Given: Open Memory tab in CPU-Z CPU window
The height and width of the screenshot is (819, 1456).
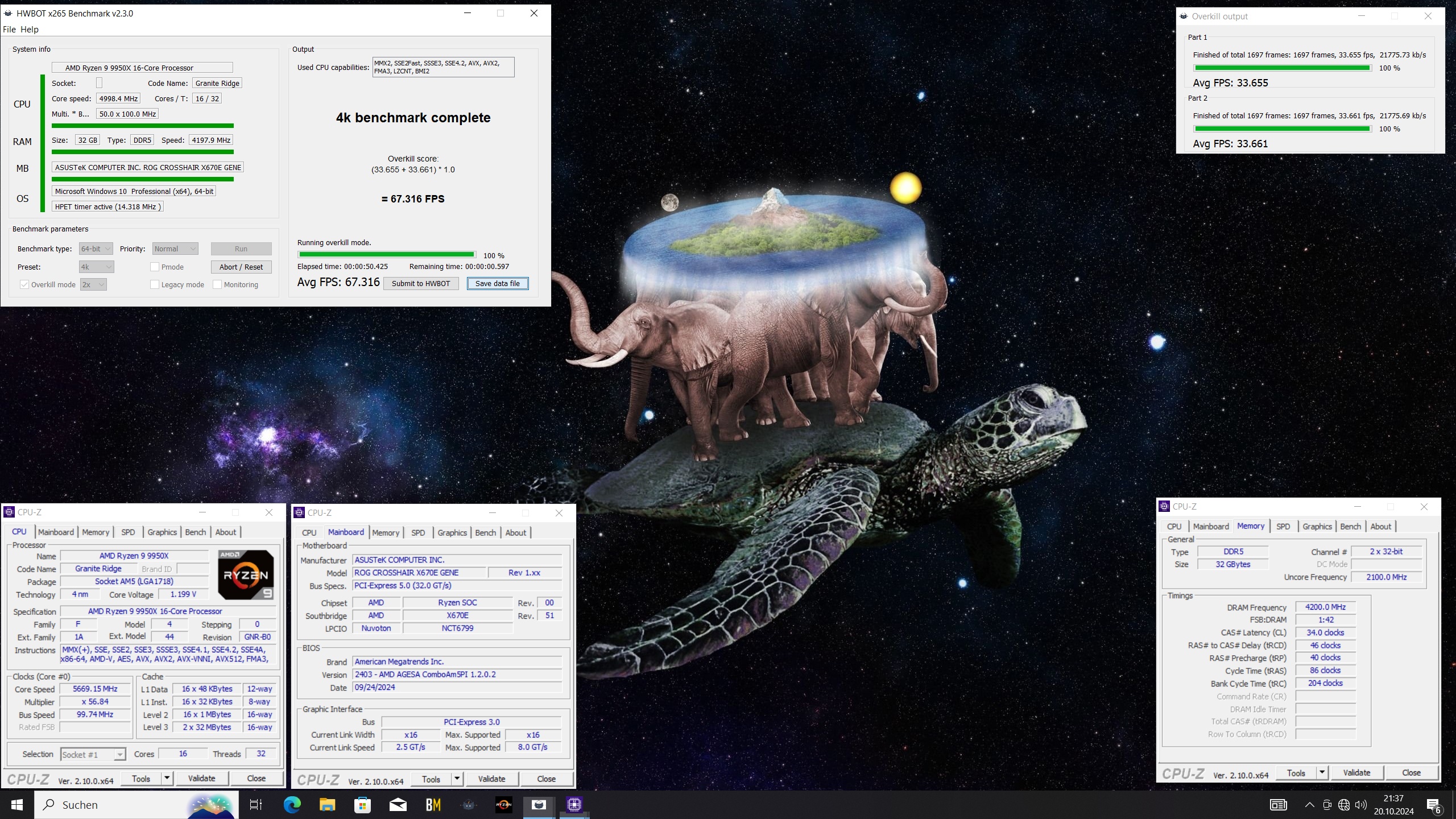Looking at the screenshot, I should pos(96,532).
